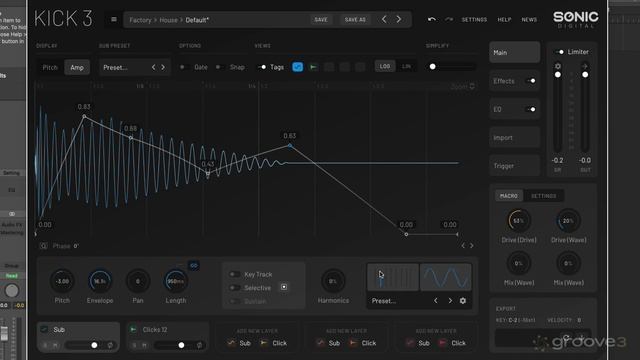Viewport: 640px width, 360px height.
Task: Toggle the EQ switch
Action: pos(531,109)
